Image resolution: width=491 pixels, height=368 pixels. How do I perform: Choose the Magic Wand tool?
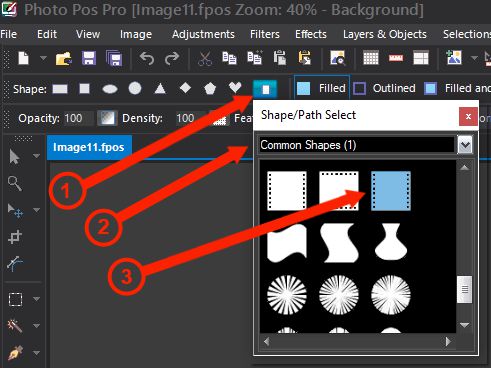(x=15, y=325)
